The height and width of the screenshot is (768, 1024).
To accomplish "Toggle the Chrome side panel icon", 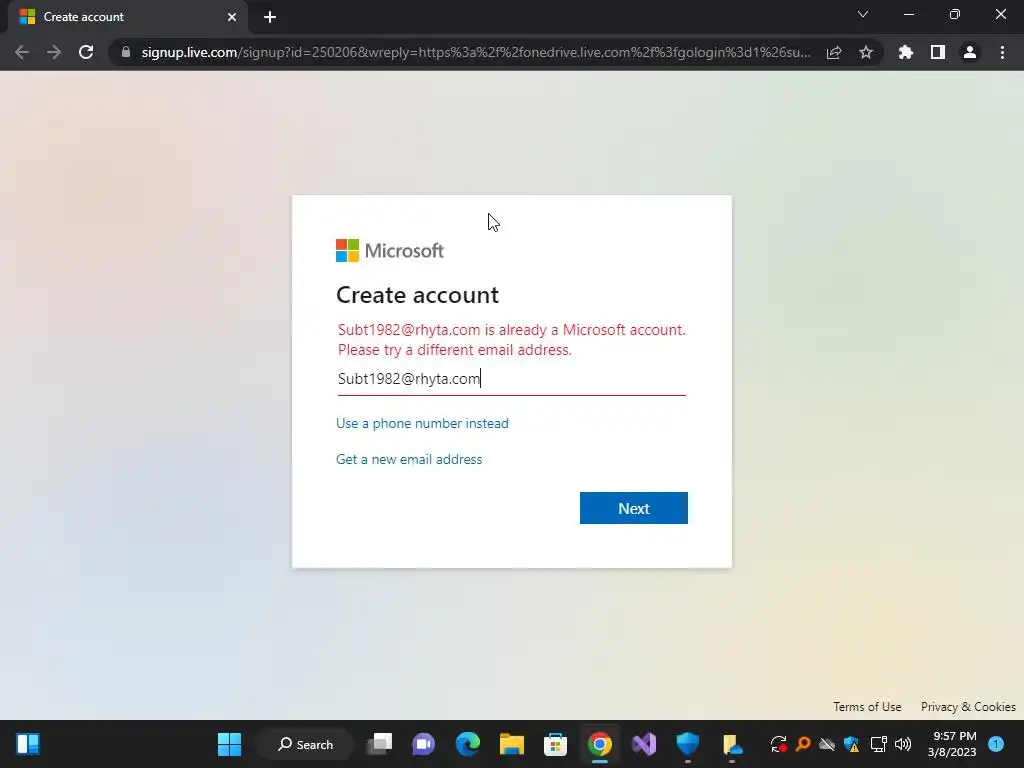I will point(938,52).
